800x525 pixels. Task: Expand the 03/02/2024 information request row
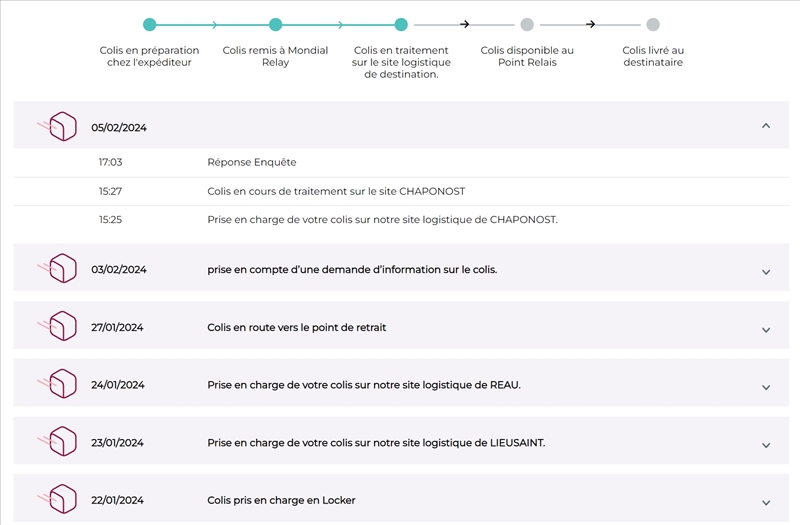766,272
